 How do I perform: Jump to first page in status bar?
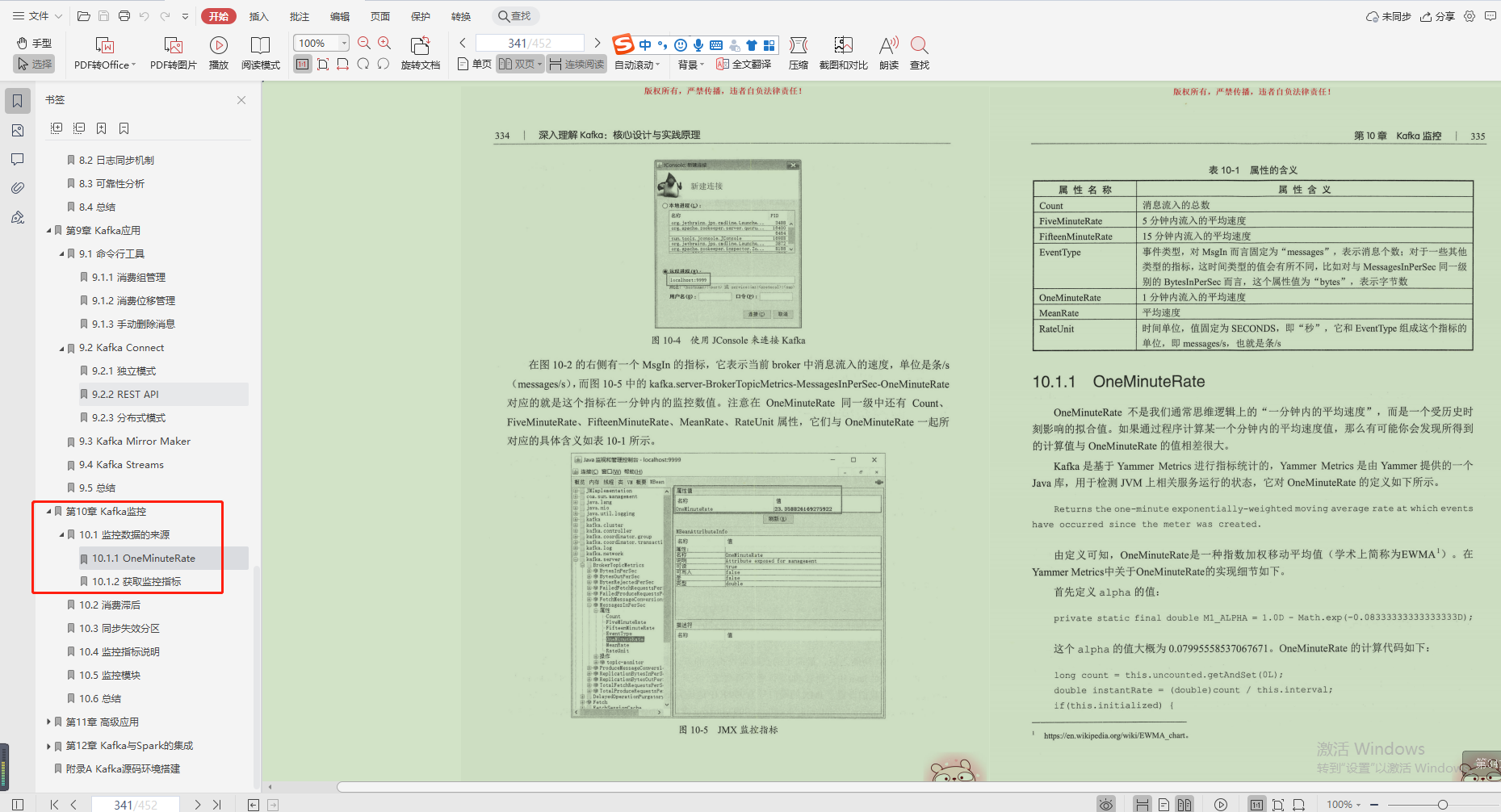click(54, 805)
